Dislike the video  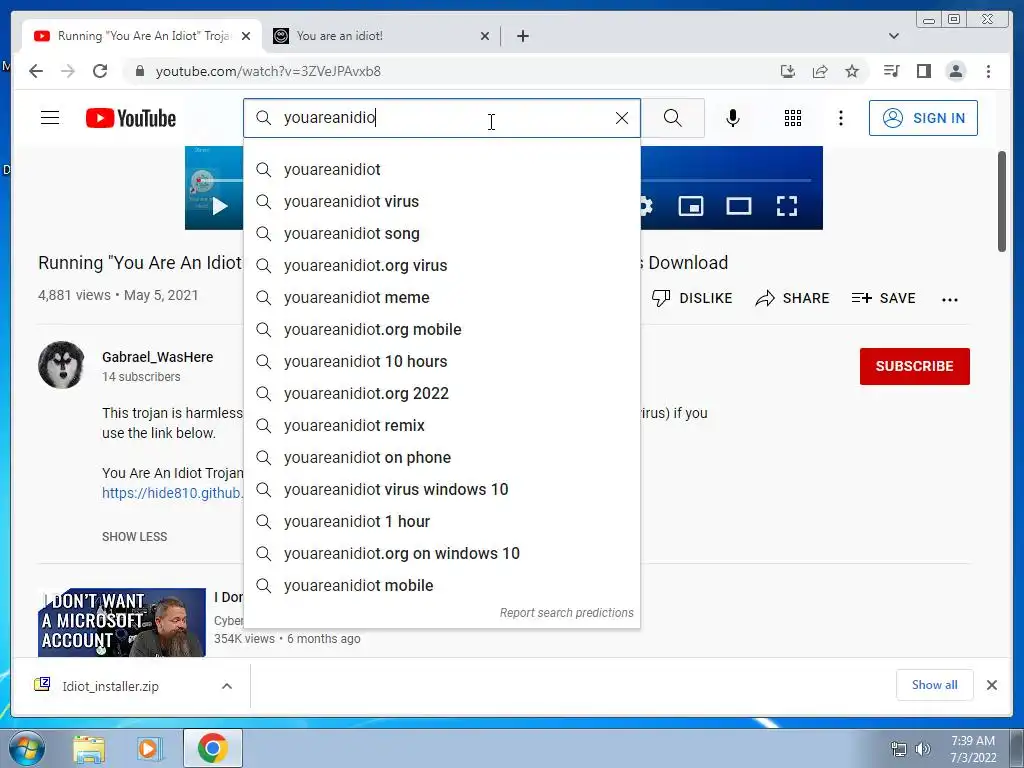click(692, 298)
